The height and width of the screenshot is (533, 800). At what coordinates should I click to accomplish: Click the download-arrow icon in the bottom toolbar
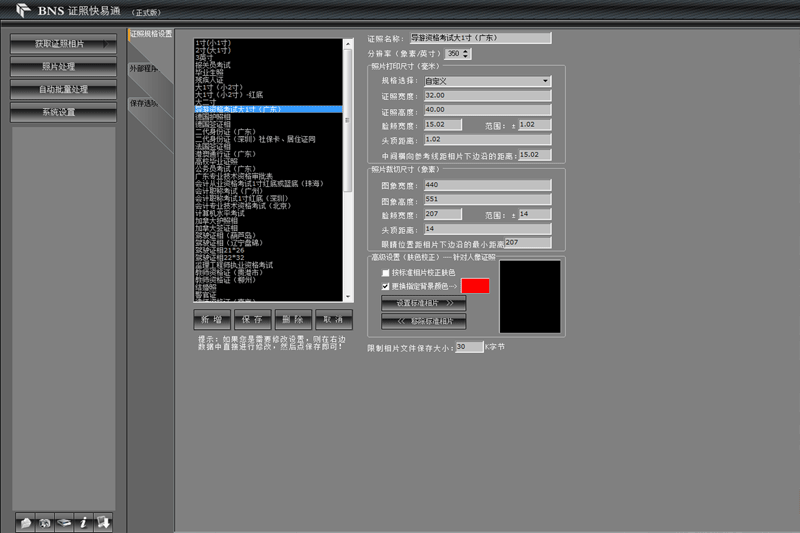103,522
